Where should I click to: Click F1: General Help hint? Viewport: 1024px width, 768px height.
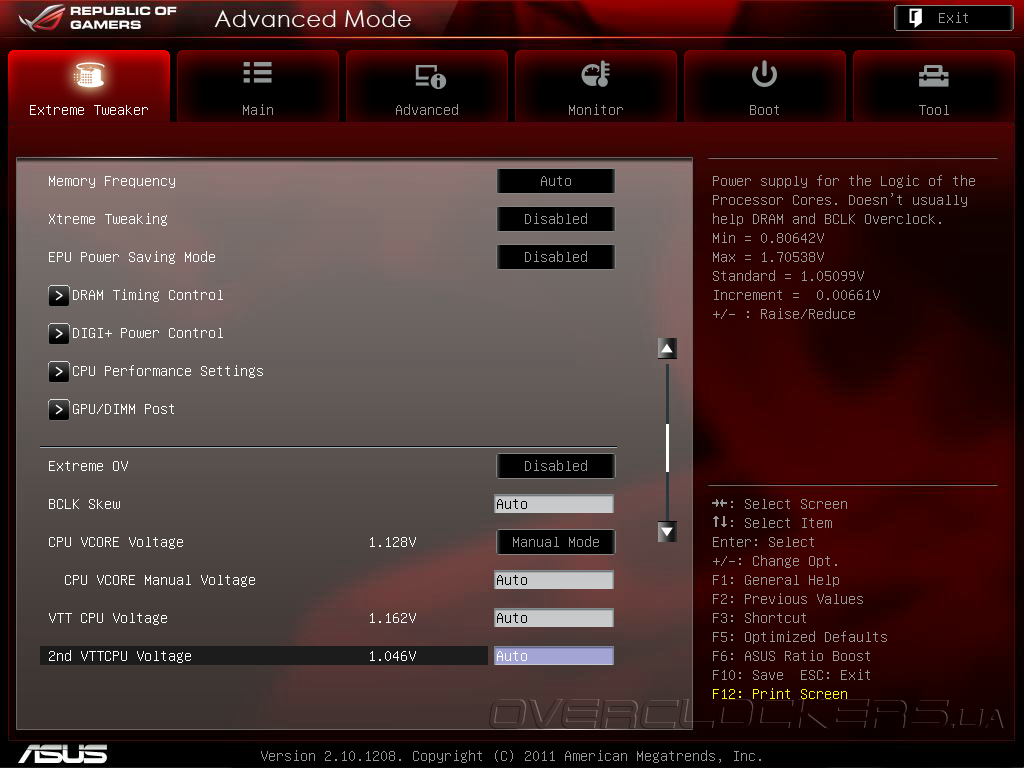pyautogui.click(x=776, y=580)
